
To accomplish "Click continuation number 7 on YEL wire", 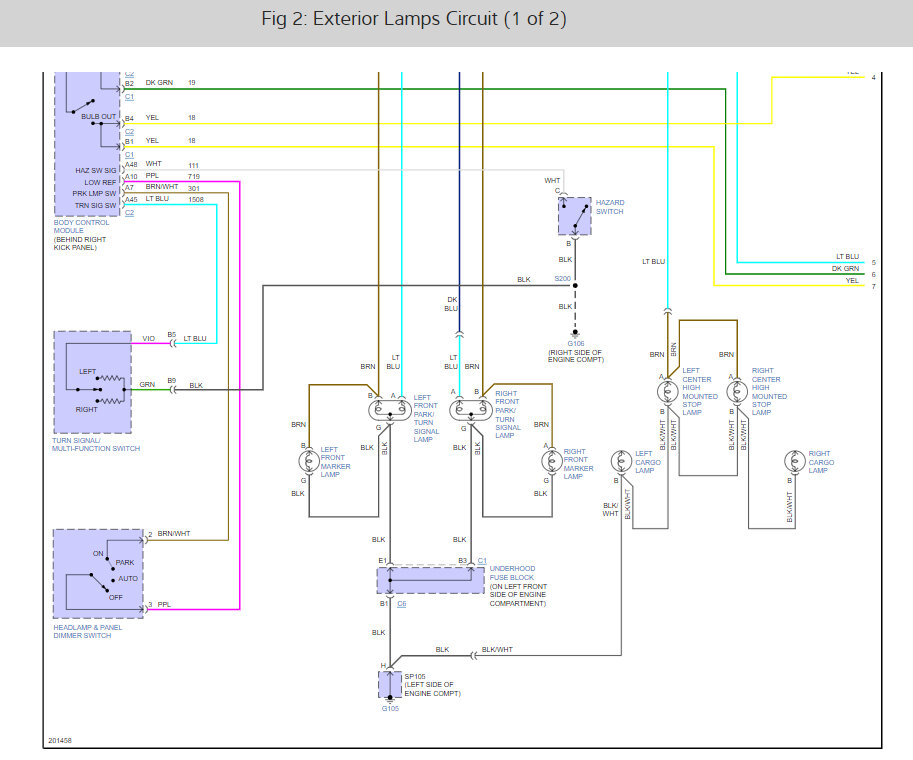I will [873, 287].
